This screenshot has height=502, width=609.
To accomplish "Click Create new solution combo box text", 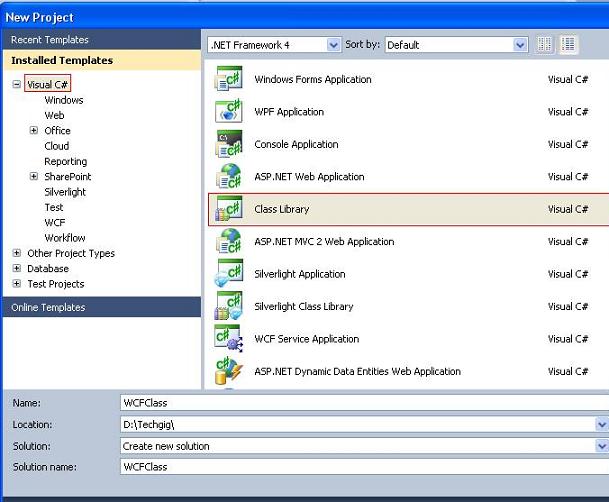I will pos(166,446).
